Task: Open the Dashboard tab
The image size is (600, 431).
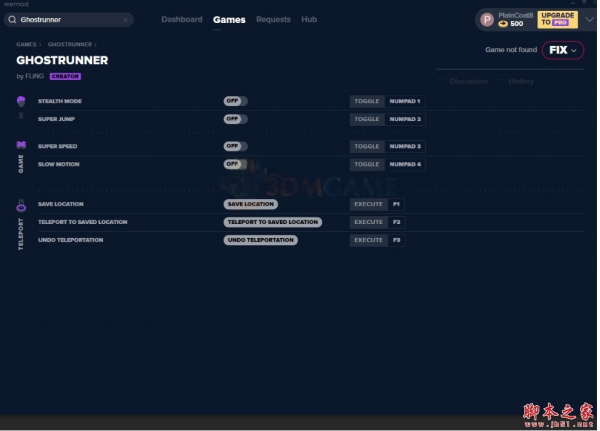Action: pyautogui.click(x=182, y=20)
